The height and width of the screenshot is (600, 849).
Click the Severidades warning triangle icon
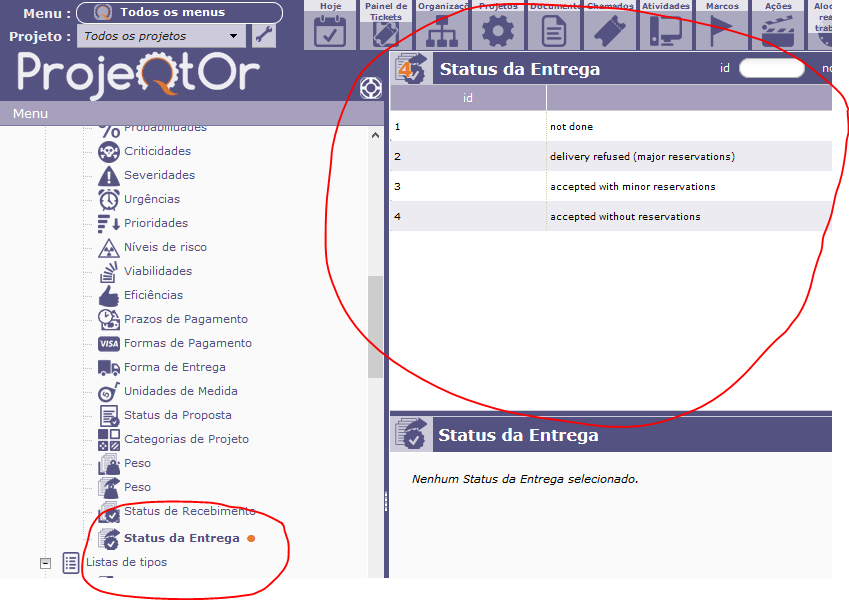109,175
